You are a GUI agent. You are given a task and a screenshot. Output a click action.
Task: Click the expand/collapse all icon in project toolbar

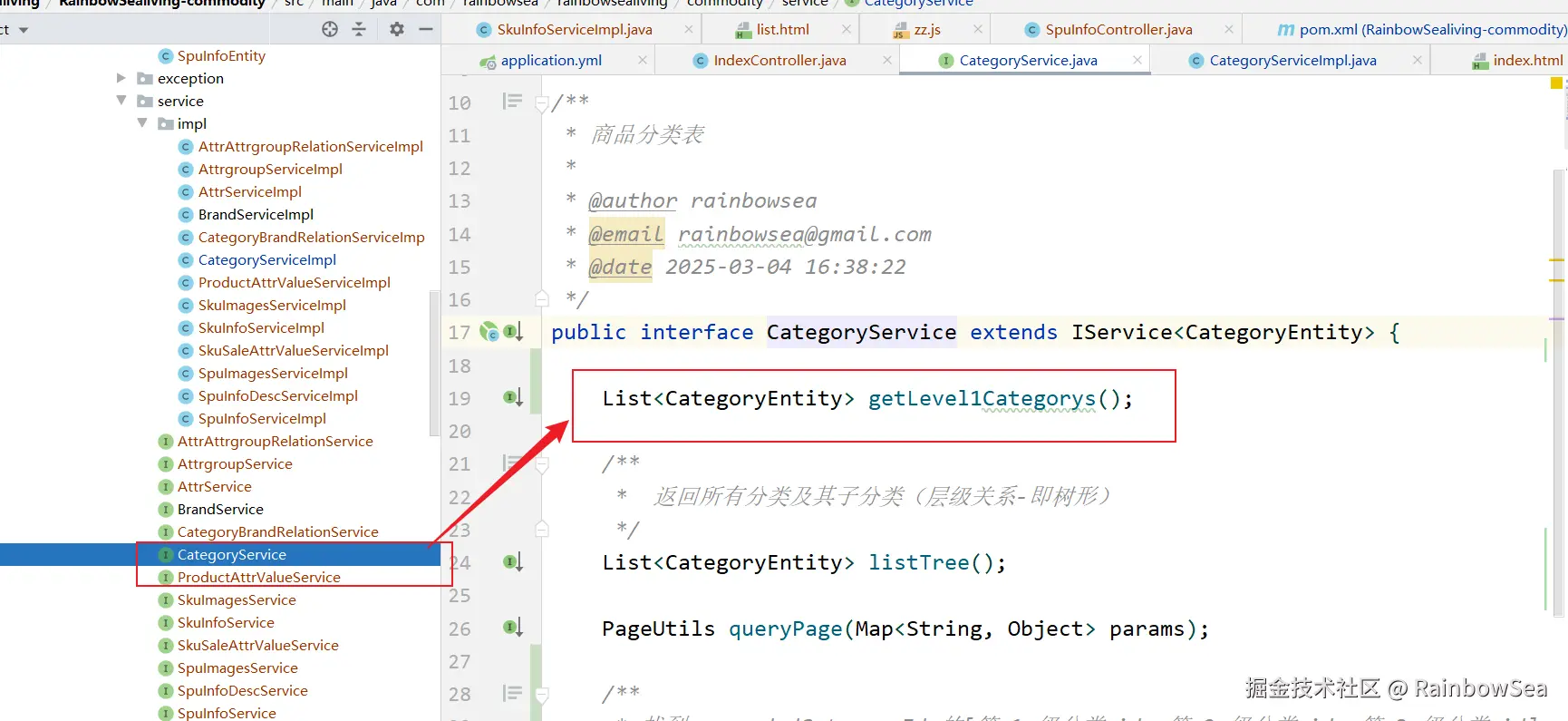click(359, 29)
